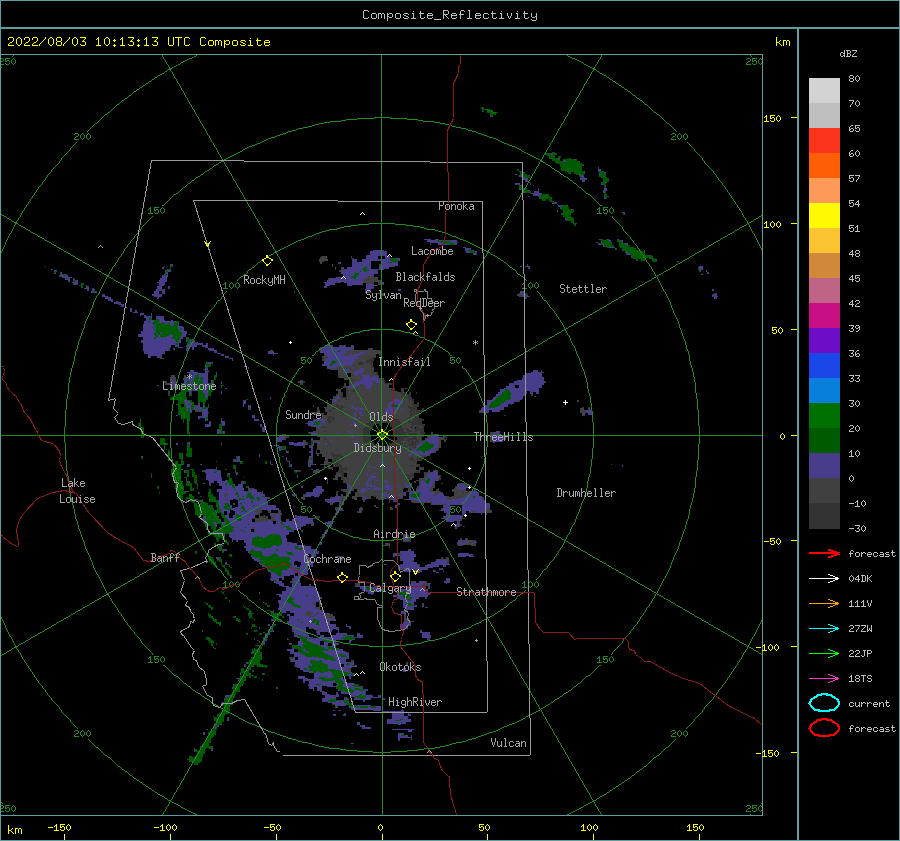Select the white 04DK arrow legend entry
900x841 pixels.
(824, 579)
